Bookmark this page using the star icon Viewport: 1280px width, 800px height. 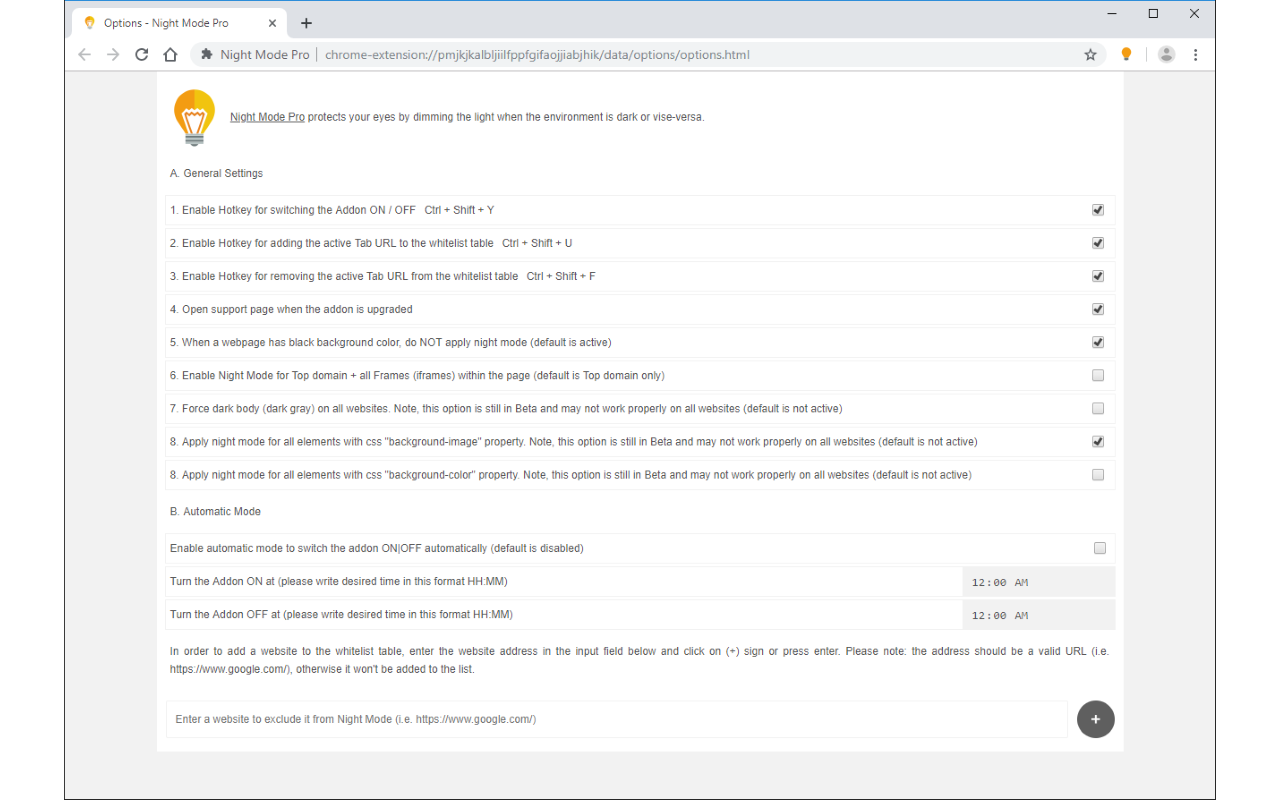tap(1090, 55)
